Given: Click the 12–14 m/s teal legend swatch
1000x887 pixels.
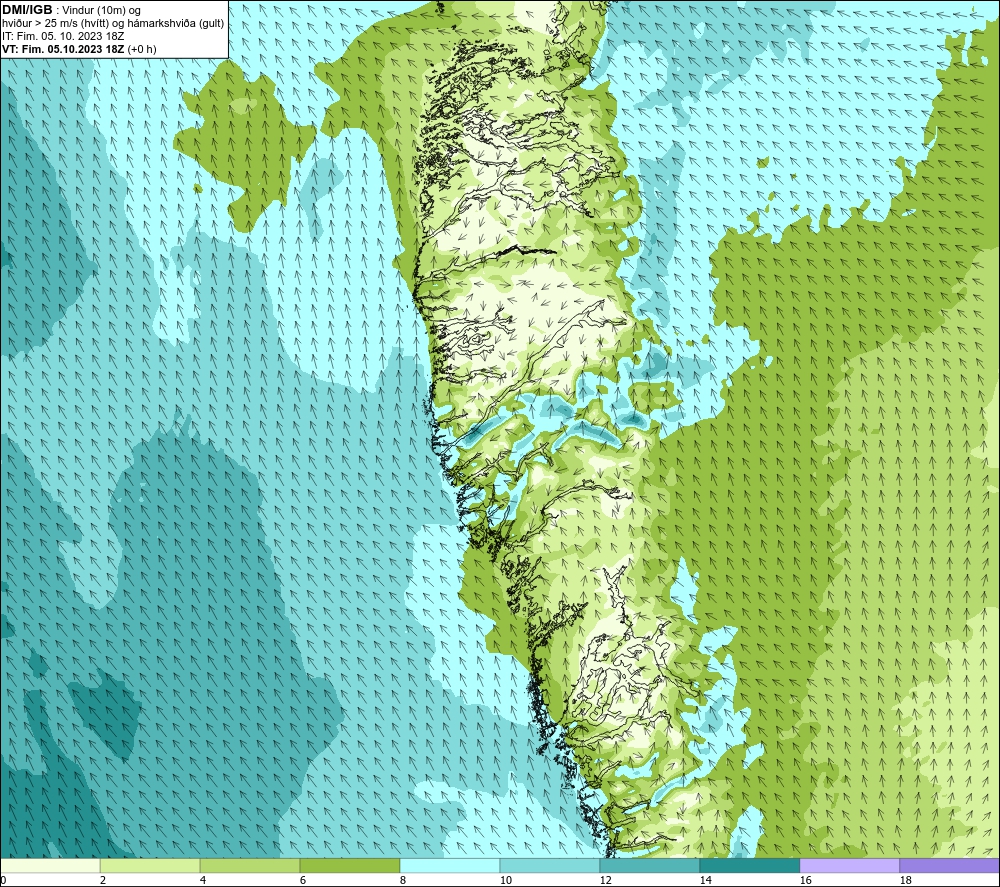Looking at the screenshot, I should click(649, 866).
